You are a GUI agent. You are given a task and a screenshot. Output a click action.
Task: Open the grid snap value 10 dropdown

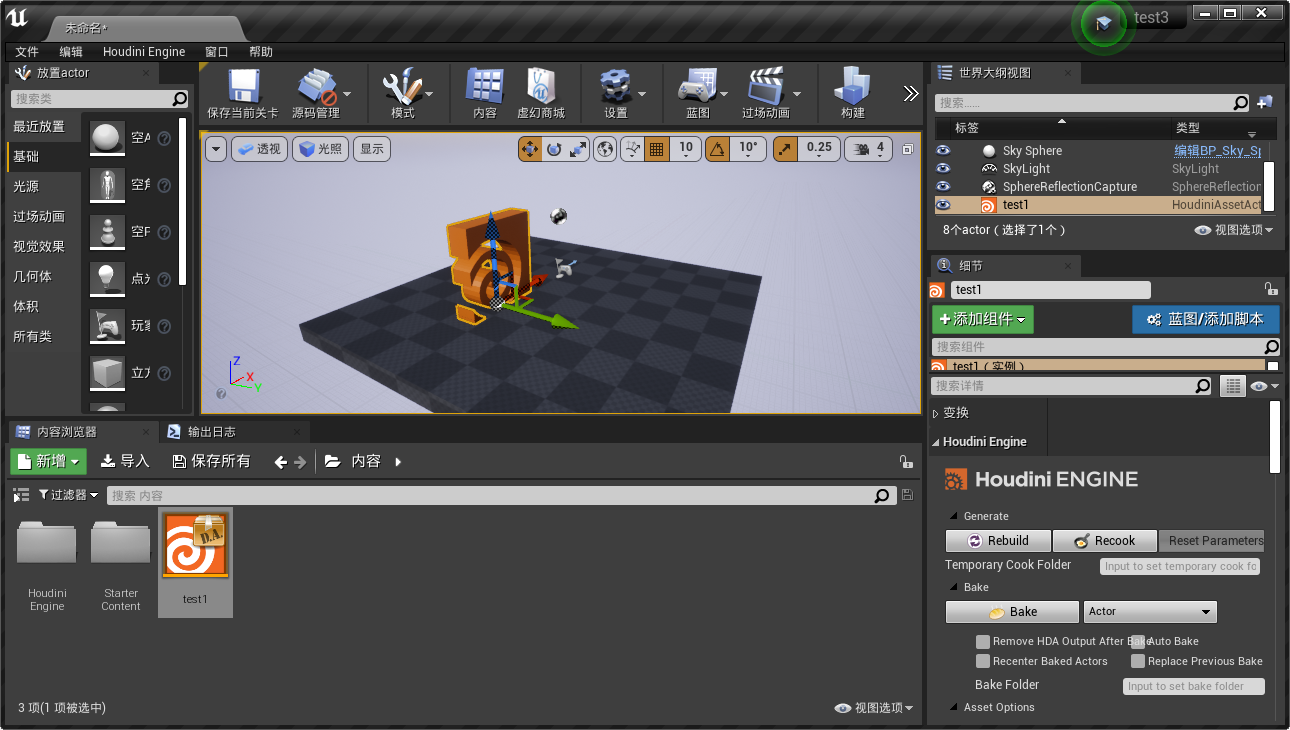pos(686,149)
